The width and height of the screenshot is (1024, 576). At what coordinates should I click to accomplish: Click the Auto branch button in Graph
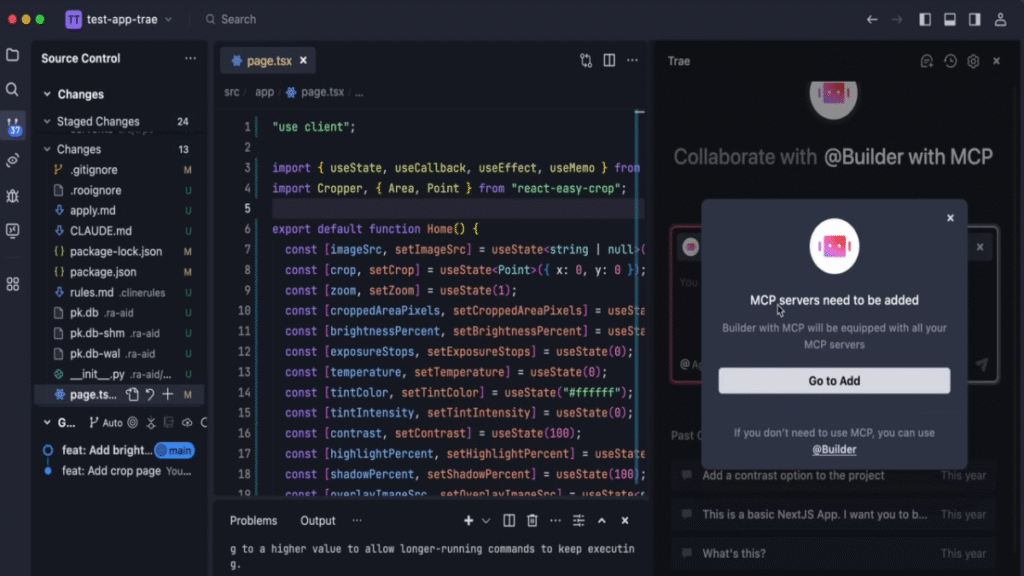click(106, 423)
